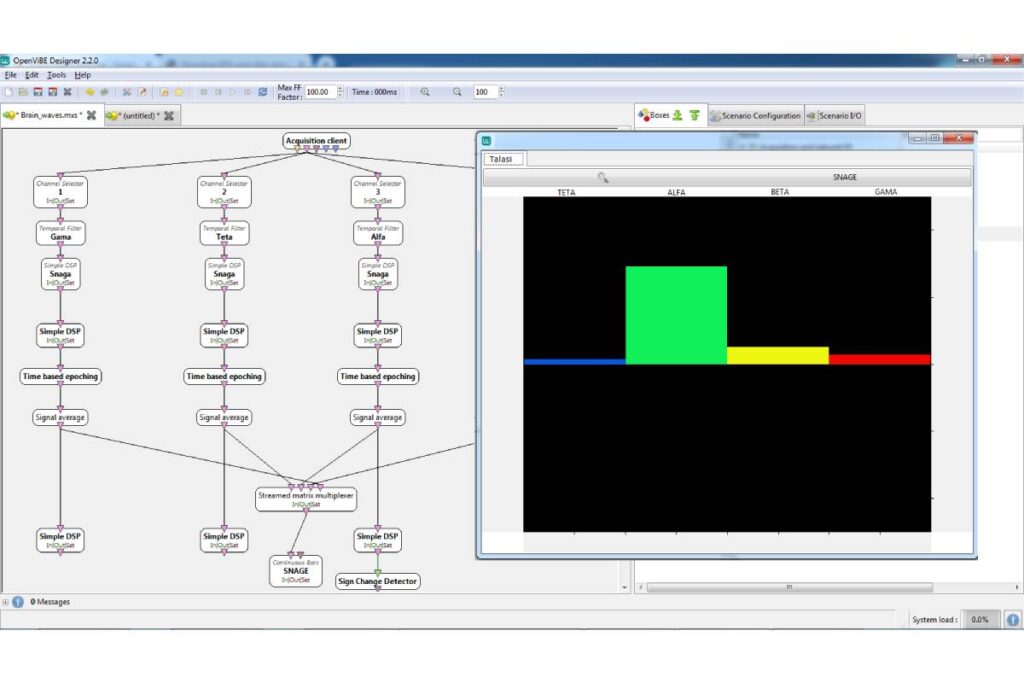Select the Talasi tab
Image resolution: width=1024 pixels, height=683 pixels.
(503, 159)
